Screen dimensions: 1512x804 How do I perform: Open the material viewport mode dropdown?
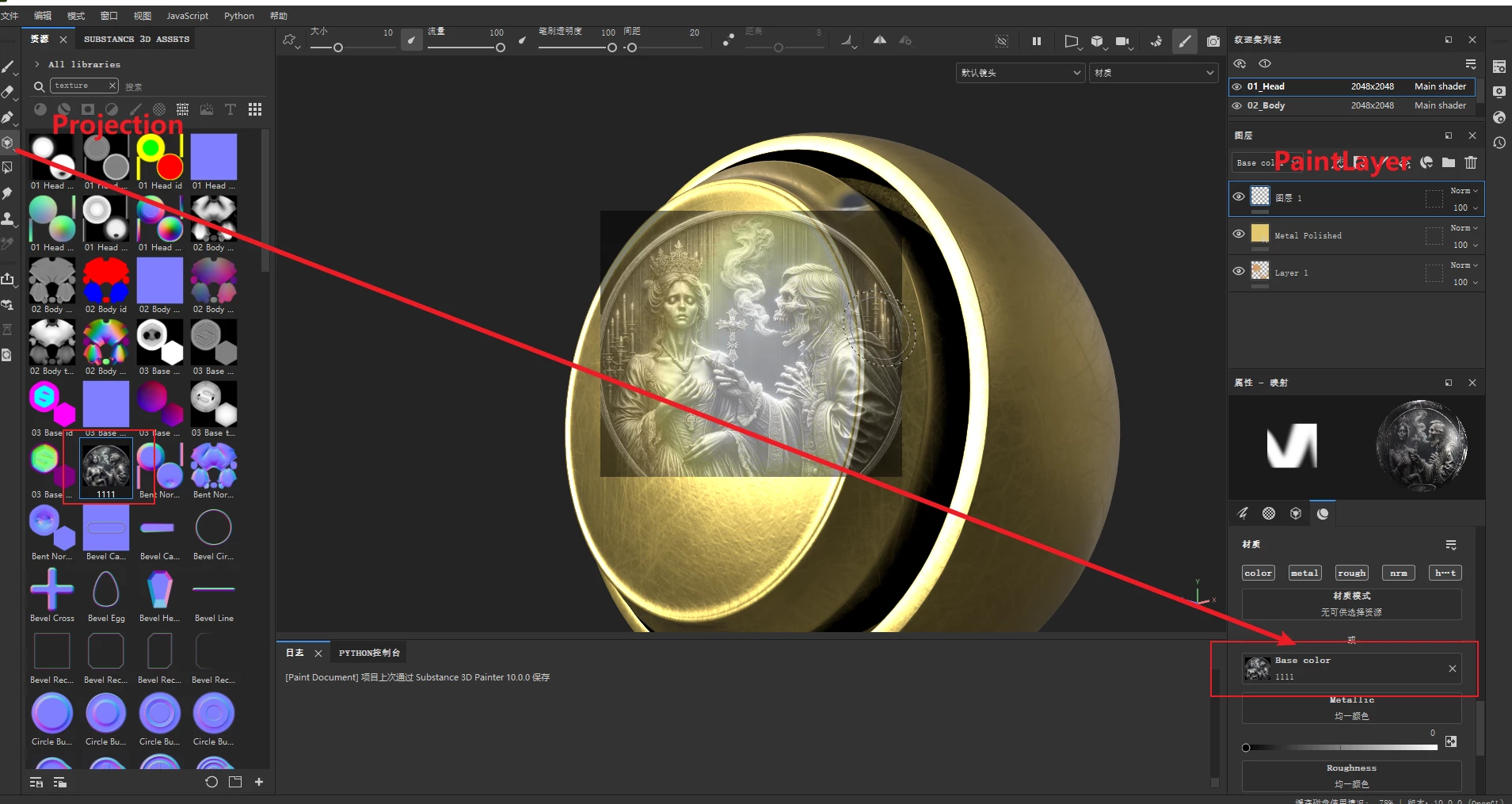pos(1154,73)
